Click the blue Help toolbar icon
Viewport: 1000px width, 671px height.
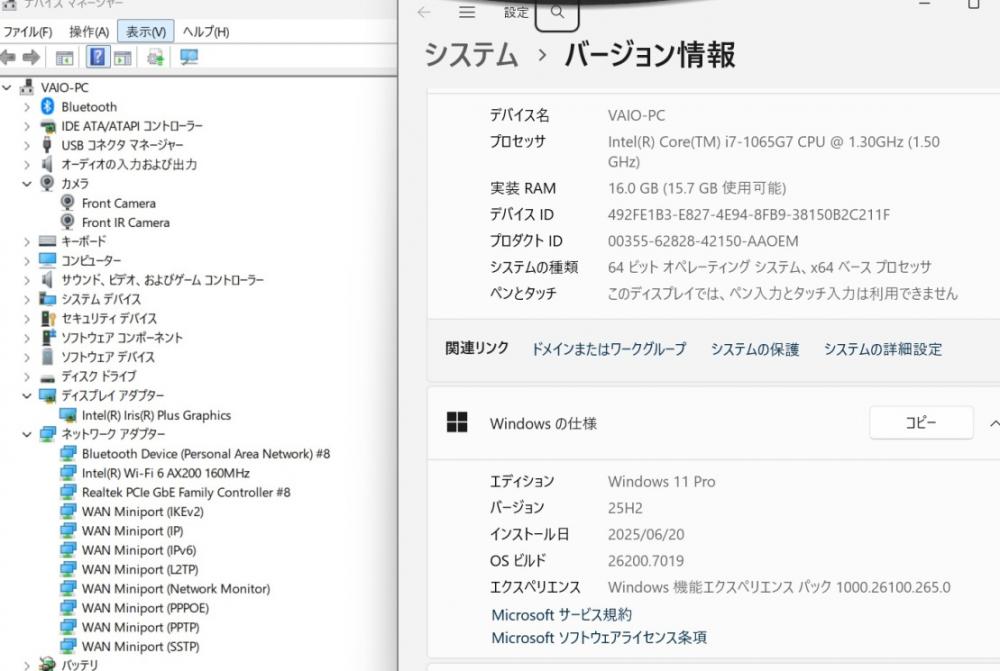(98, 57)
